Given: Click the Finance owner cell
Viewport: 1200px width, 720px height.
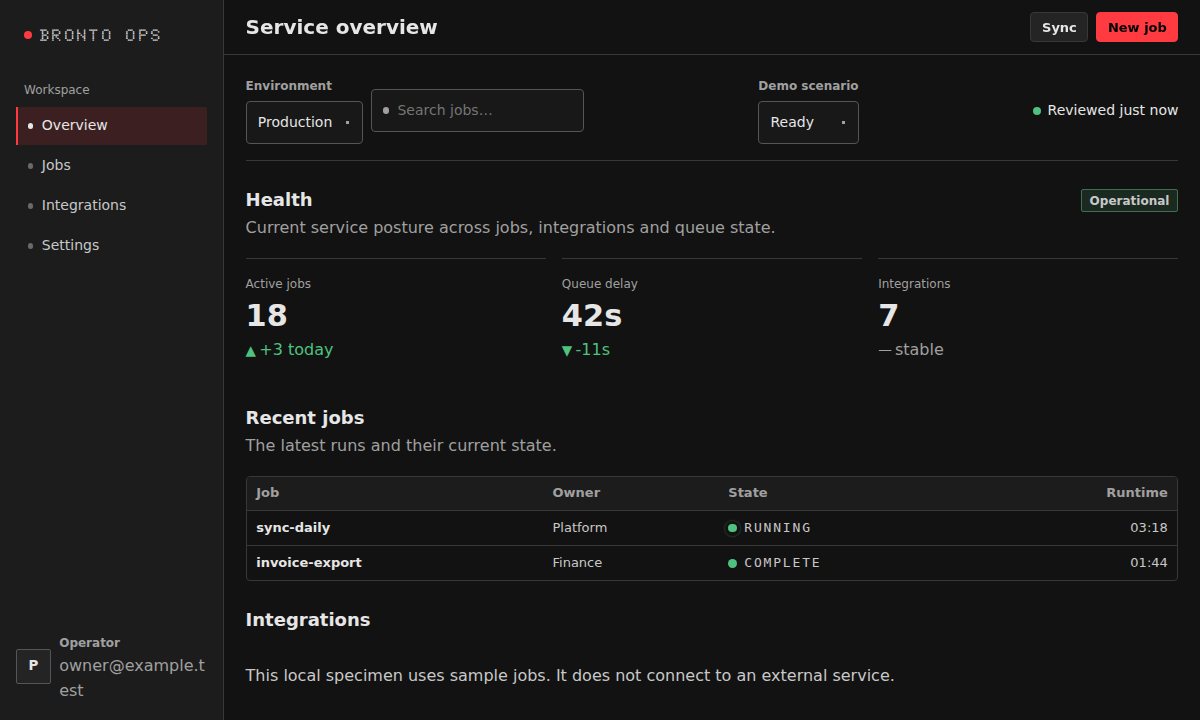Looking at the screenshot, I should [577, 563].
